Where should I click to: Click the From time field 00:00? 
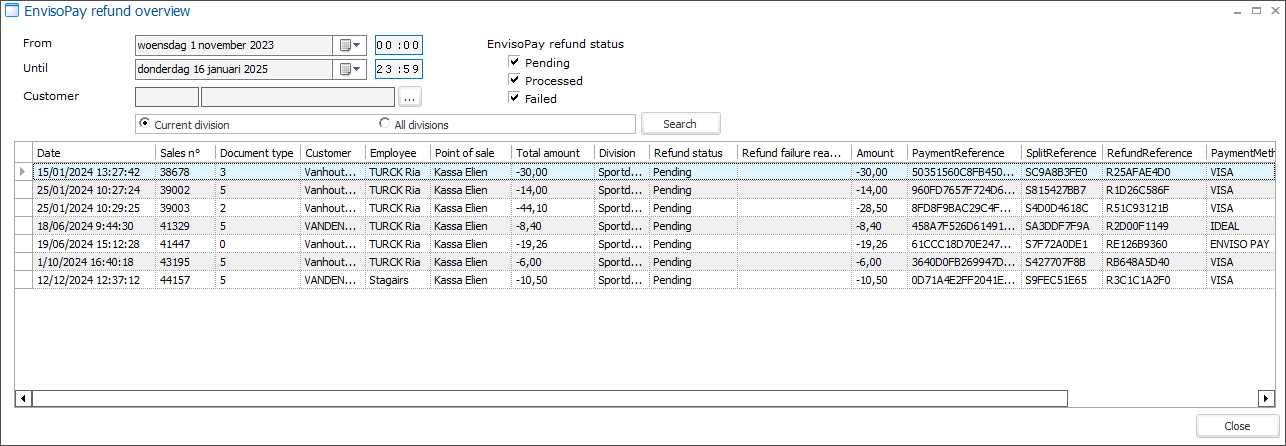click(x=398, y=45)
